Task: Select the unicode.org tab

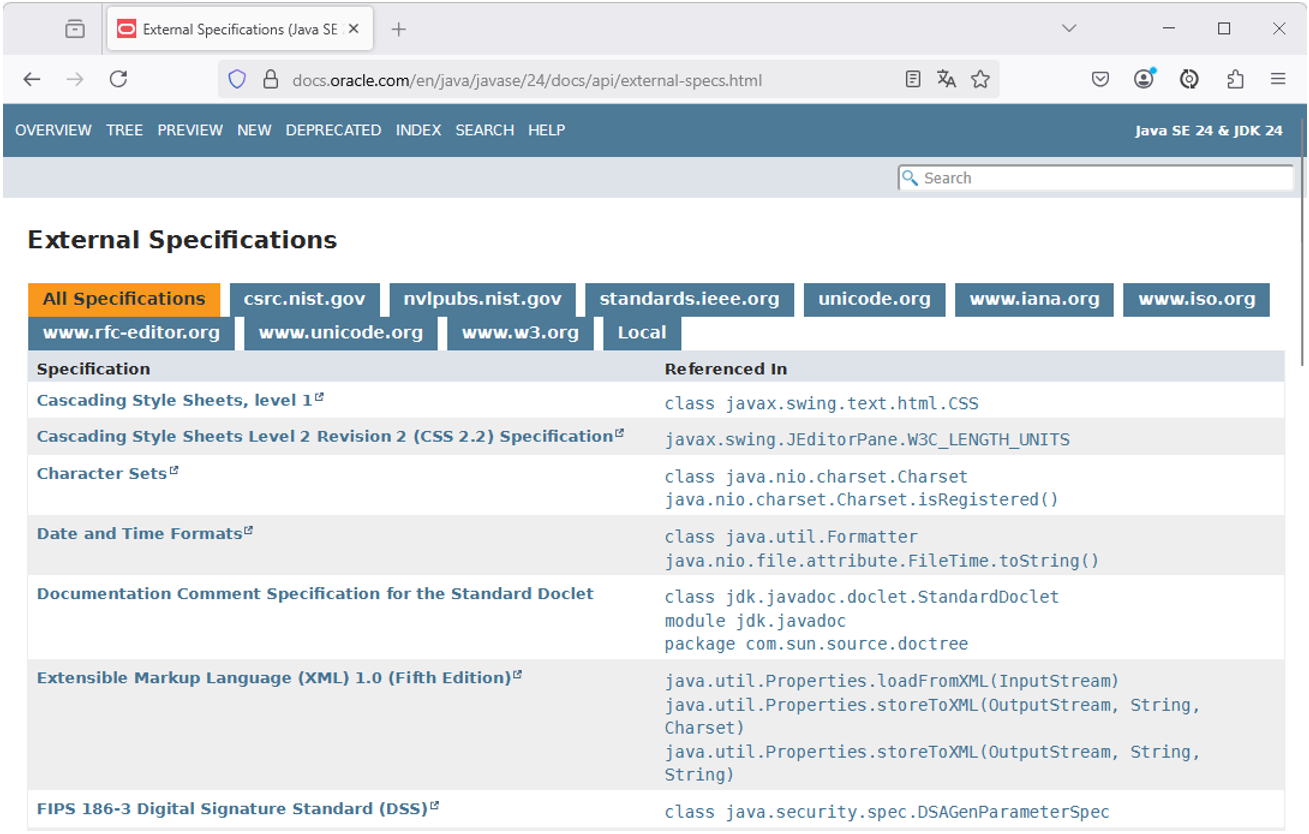Action: [x=874, y=299]
